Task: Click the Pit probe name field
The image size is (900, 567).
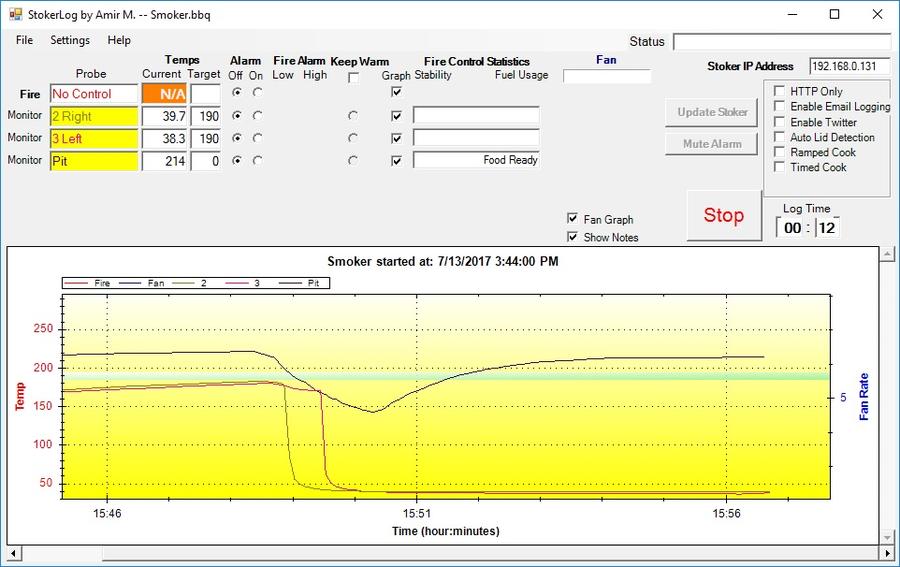Action: tap(94, 160)
